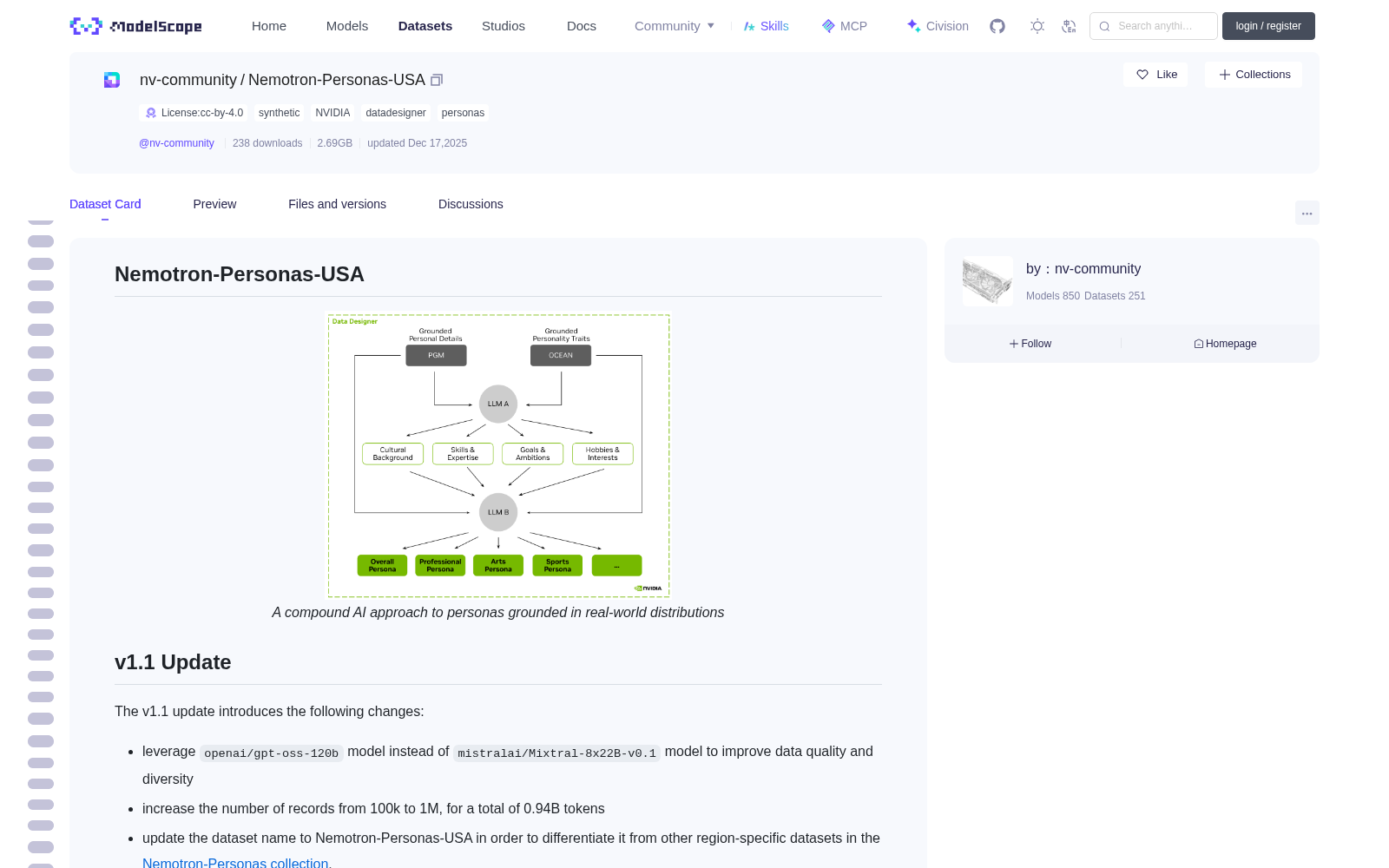Screen dimensions: 1389x868
Task: Open the Nemotron-Personas collection link
Action: pyautogui.click(x=235, y=863)
